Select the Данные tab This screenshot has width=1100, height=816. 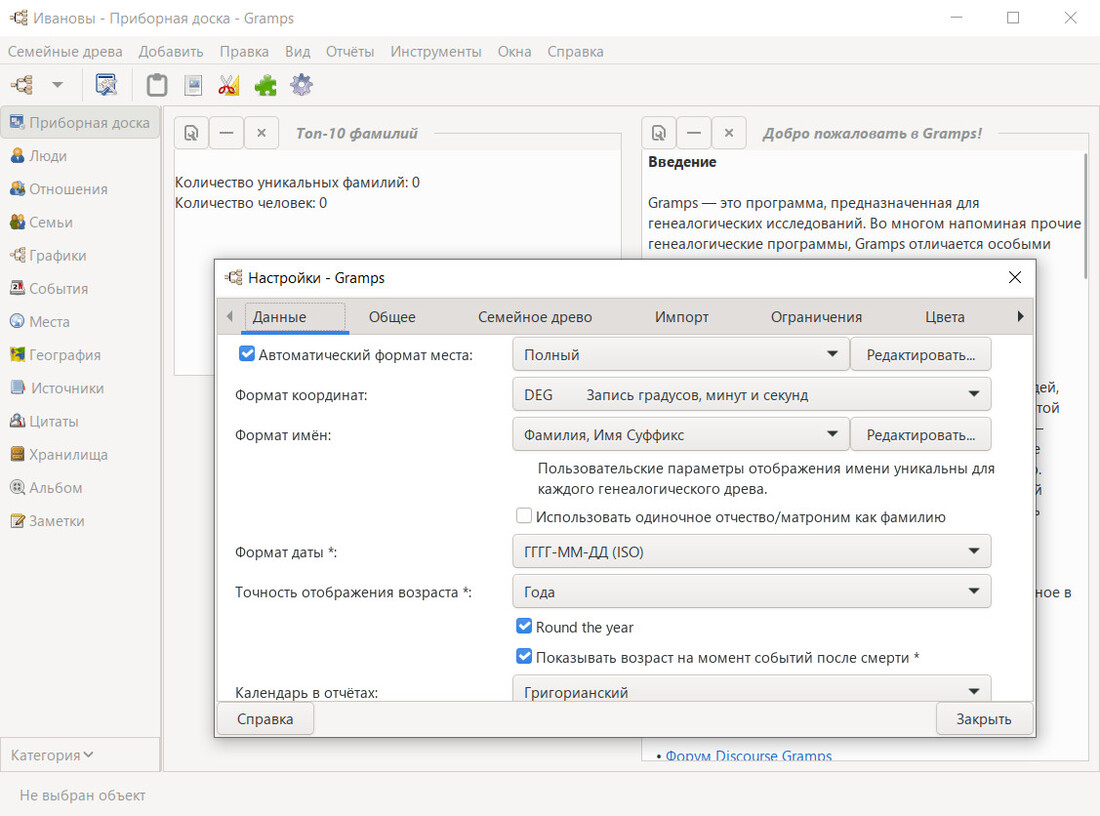tap(295, 317)
